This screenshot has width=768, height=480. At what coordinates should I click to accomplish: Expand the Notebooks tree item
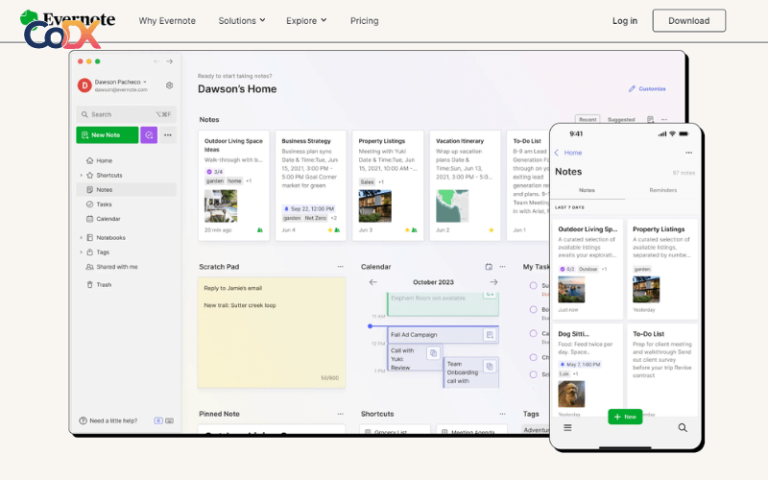[81, 238]
